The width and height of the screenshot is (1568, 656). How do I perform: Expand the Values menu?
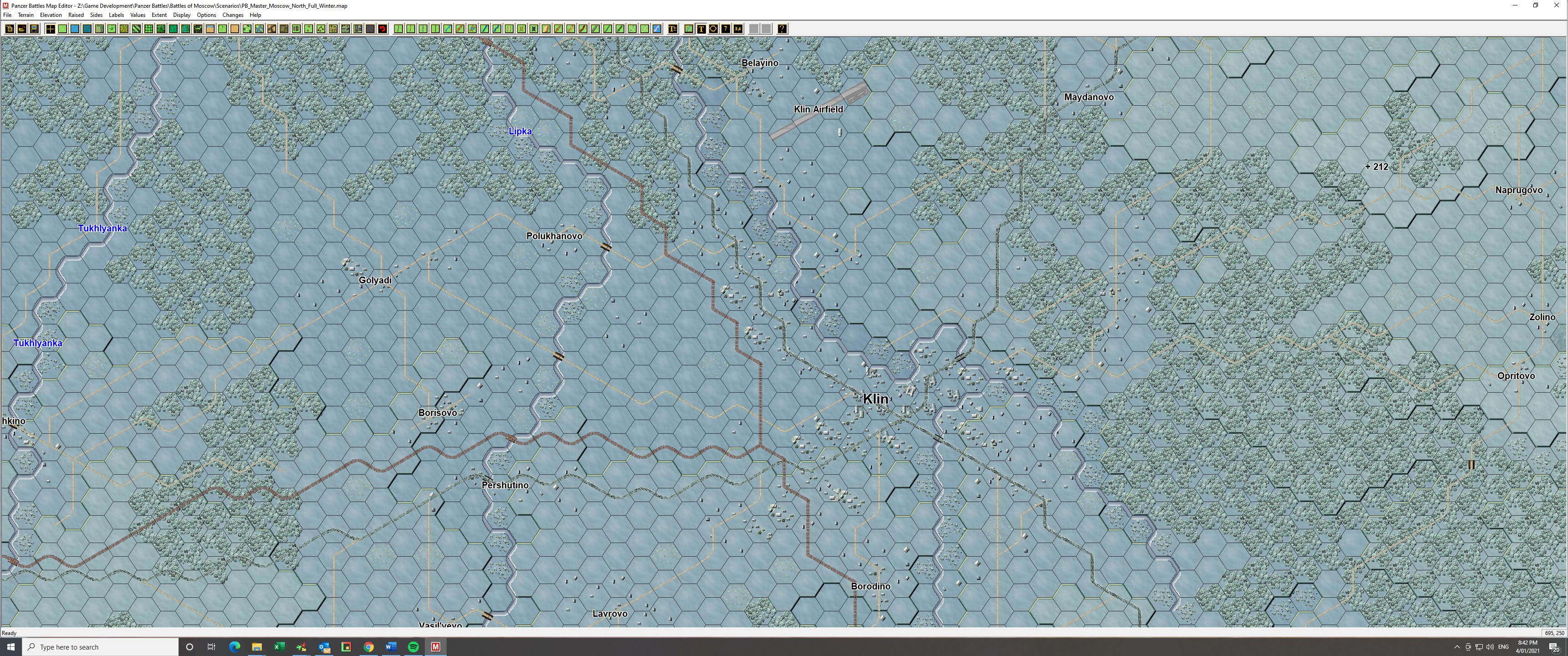pos(138,15)
